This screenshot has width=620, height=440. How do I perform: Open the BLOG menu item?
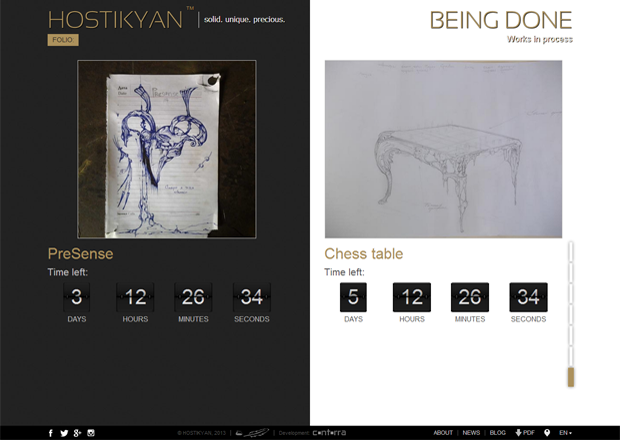point(497,433)
